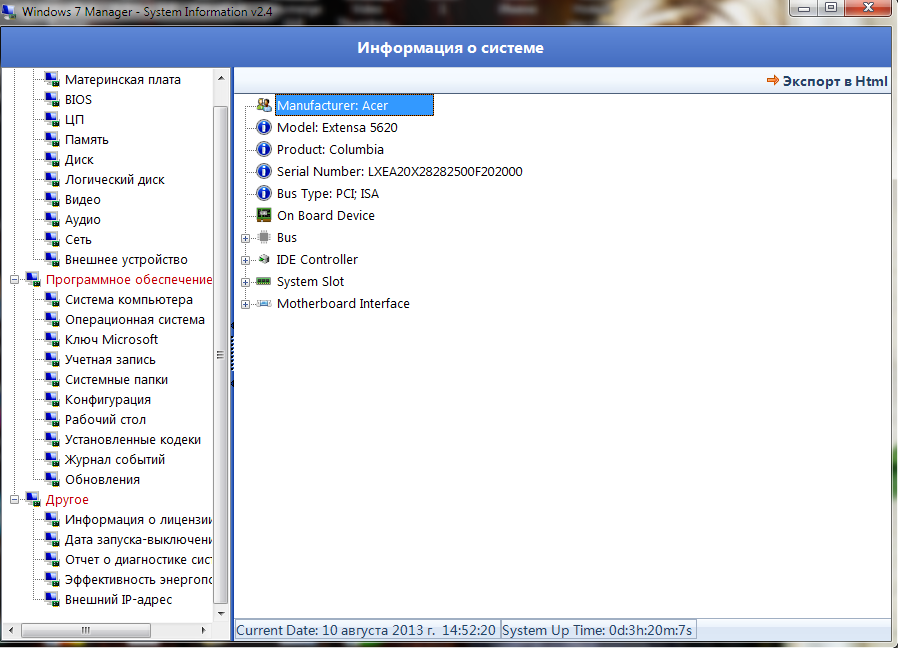Screen dimensions: 898x648
Task: Click the info icon beside Model
Action: coord(263,127)
